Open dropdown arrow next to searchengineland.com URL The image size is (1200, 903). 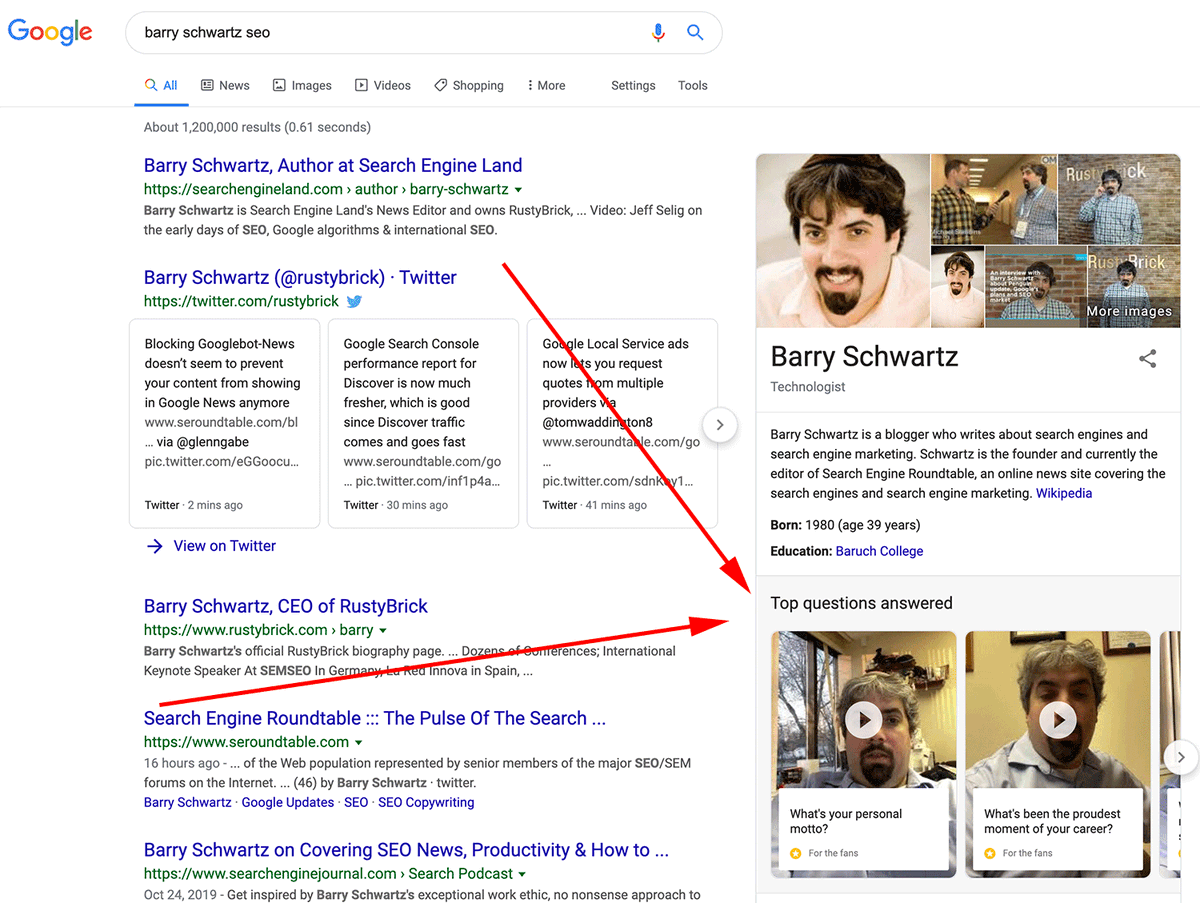pos(518,190)
